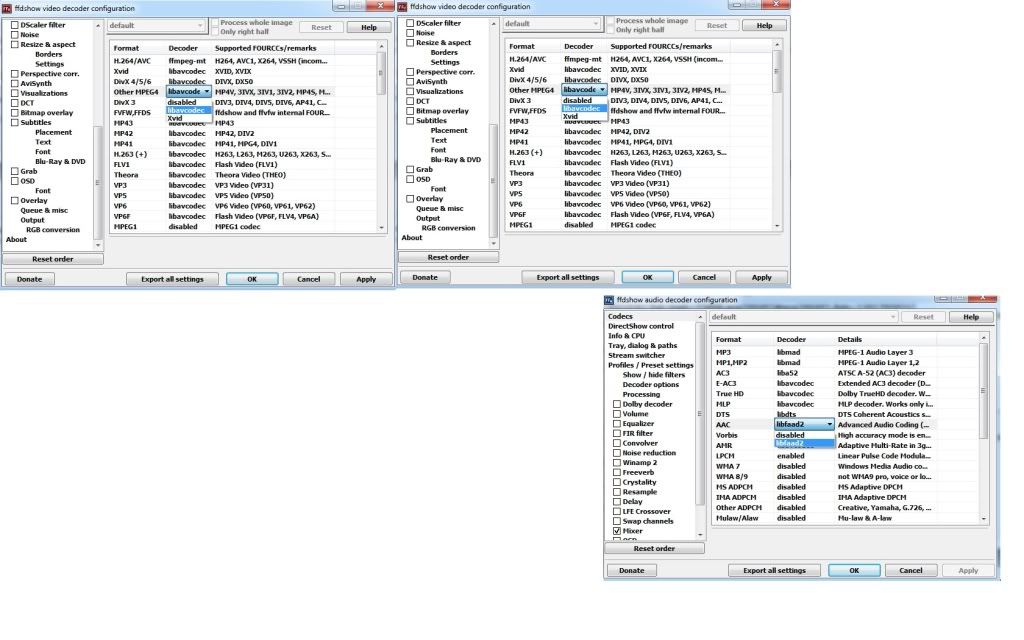Click Reset order in audio decoder window
Image resolution: width=1024 pixels, height=640 pixels.
coord(654,549)
